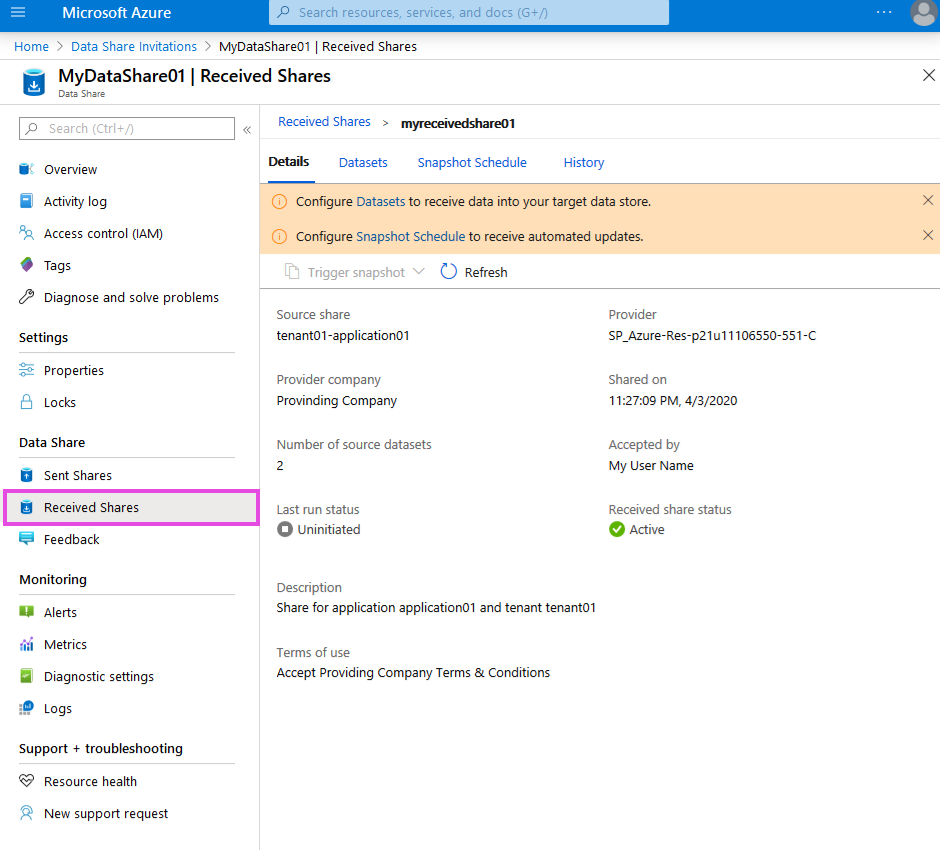Screen dimensions: 940x850
Task: Click the sidebar Search (Ctrl+/) box
Action: [x=126, y=128]
